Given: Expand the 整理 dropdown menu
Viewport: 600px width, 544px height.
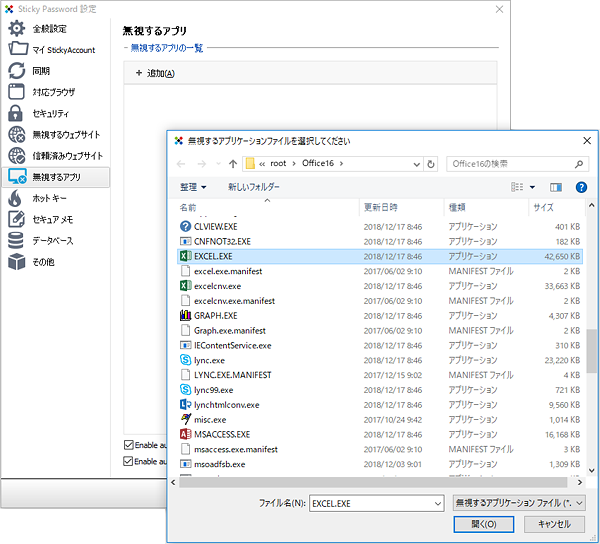Looking at the screenshot, I should [193, 187].
